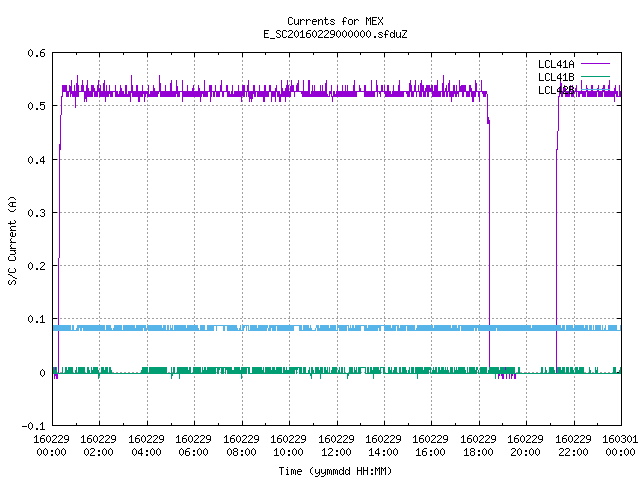Click the 160229 08:00 time tick label
This screenshot has width=640, height=480.
click(241, 446)
